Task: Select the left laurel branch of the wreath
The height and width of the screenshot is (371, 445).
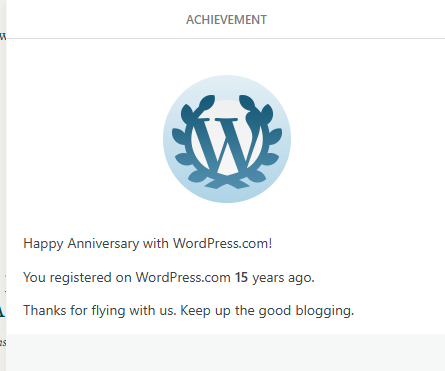Action: [193, 142]
